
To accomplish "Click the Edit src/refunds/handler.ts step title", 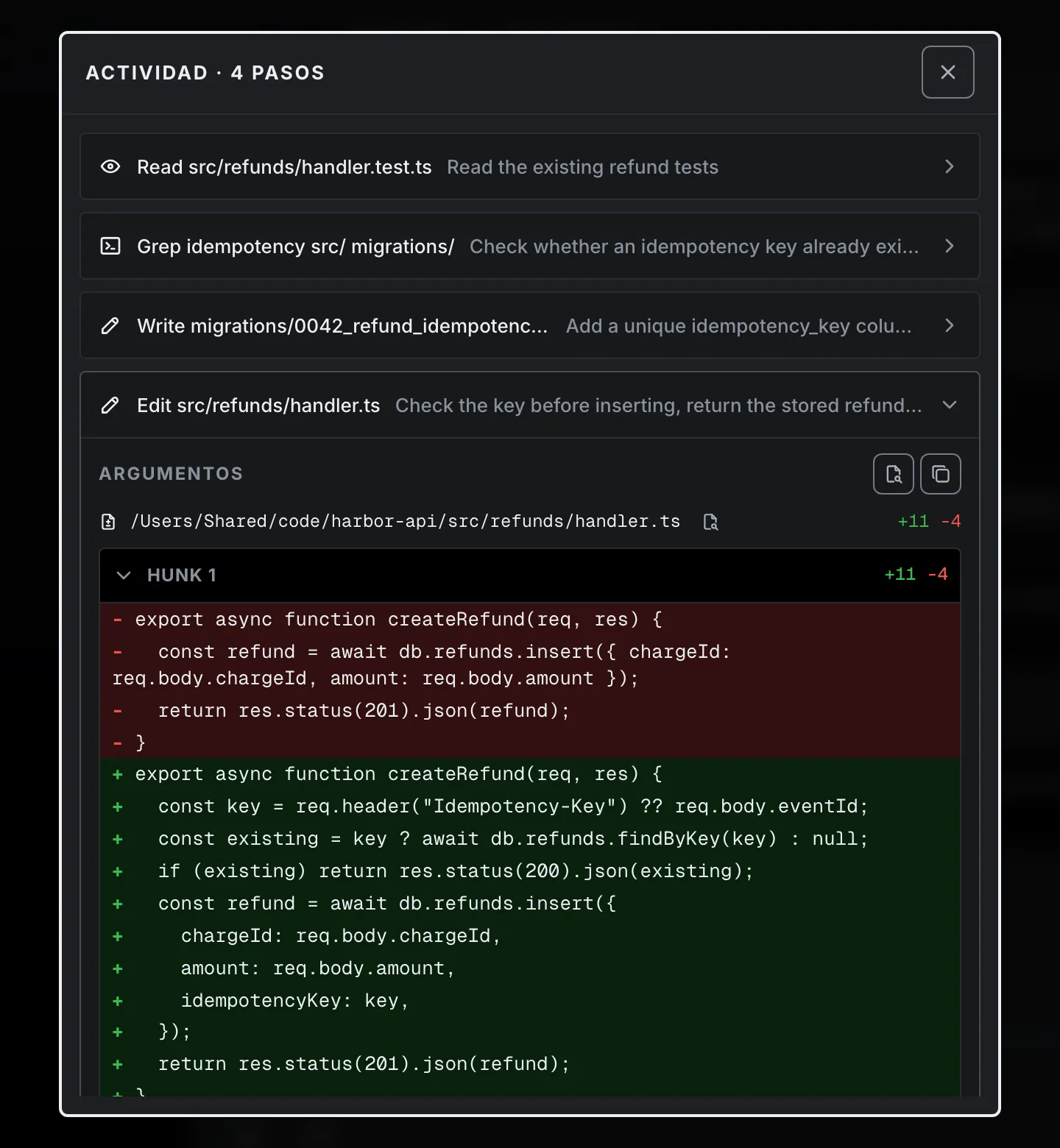I will 258,405.
